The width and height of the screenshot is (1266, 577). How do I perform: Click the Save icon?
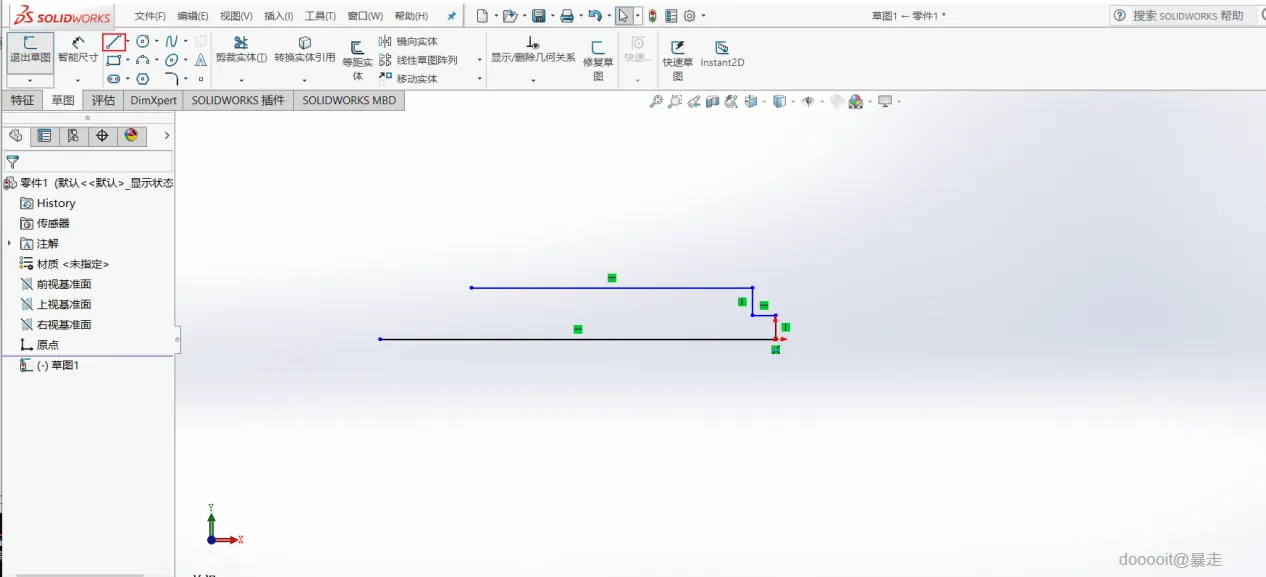tap(539, 16)
